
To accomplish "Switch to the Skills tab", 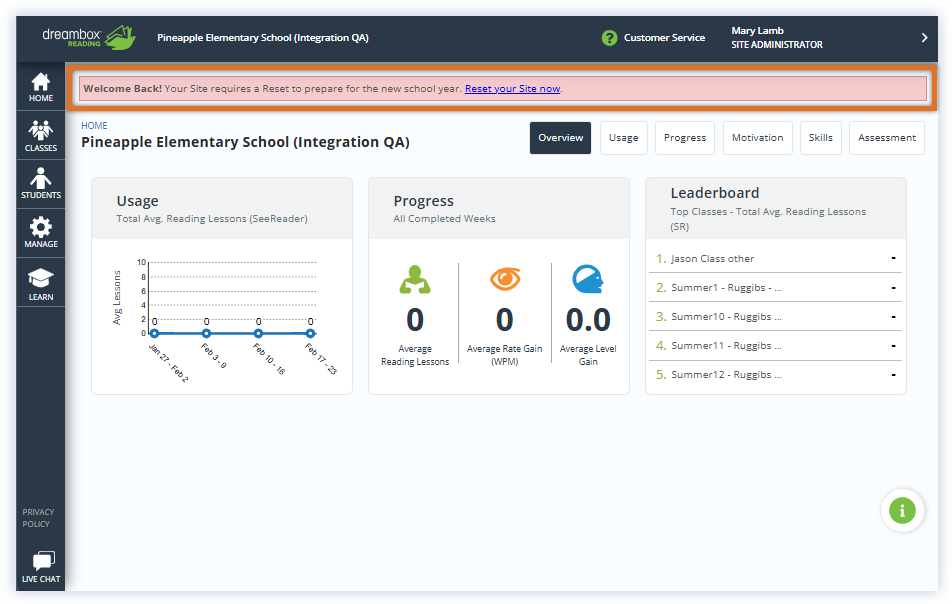I will pyautogui.click(x=820, y=138).
